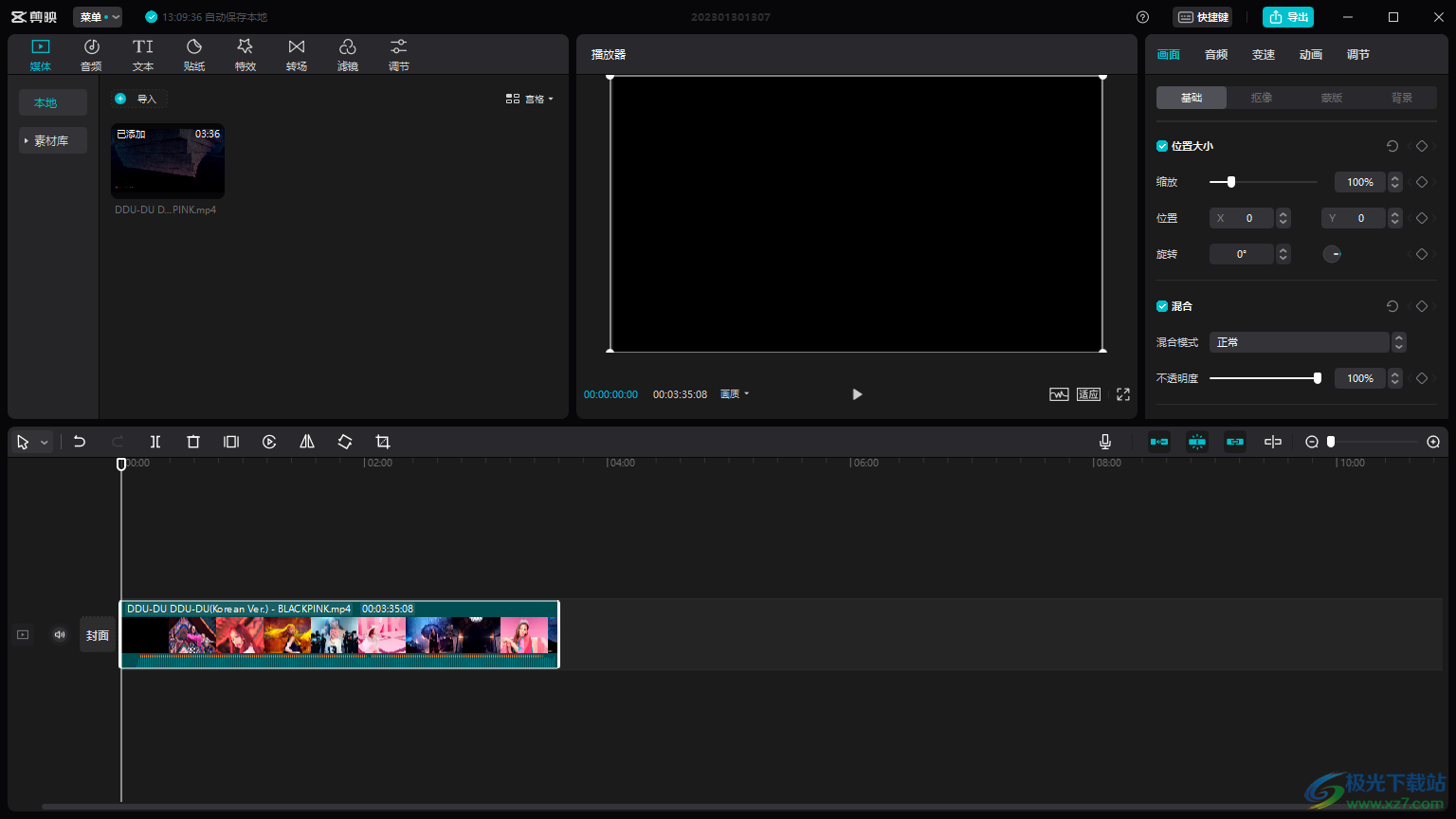Viewport: 1456px width, 819px height.
Task: Click the undo arrow in timeline toolbar
Action: (80, 442)
